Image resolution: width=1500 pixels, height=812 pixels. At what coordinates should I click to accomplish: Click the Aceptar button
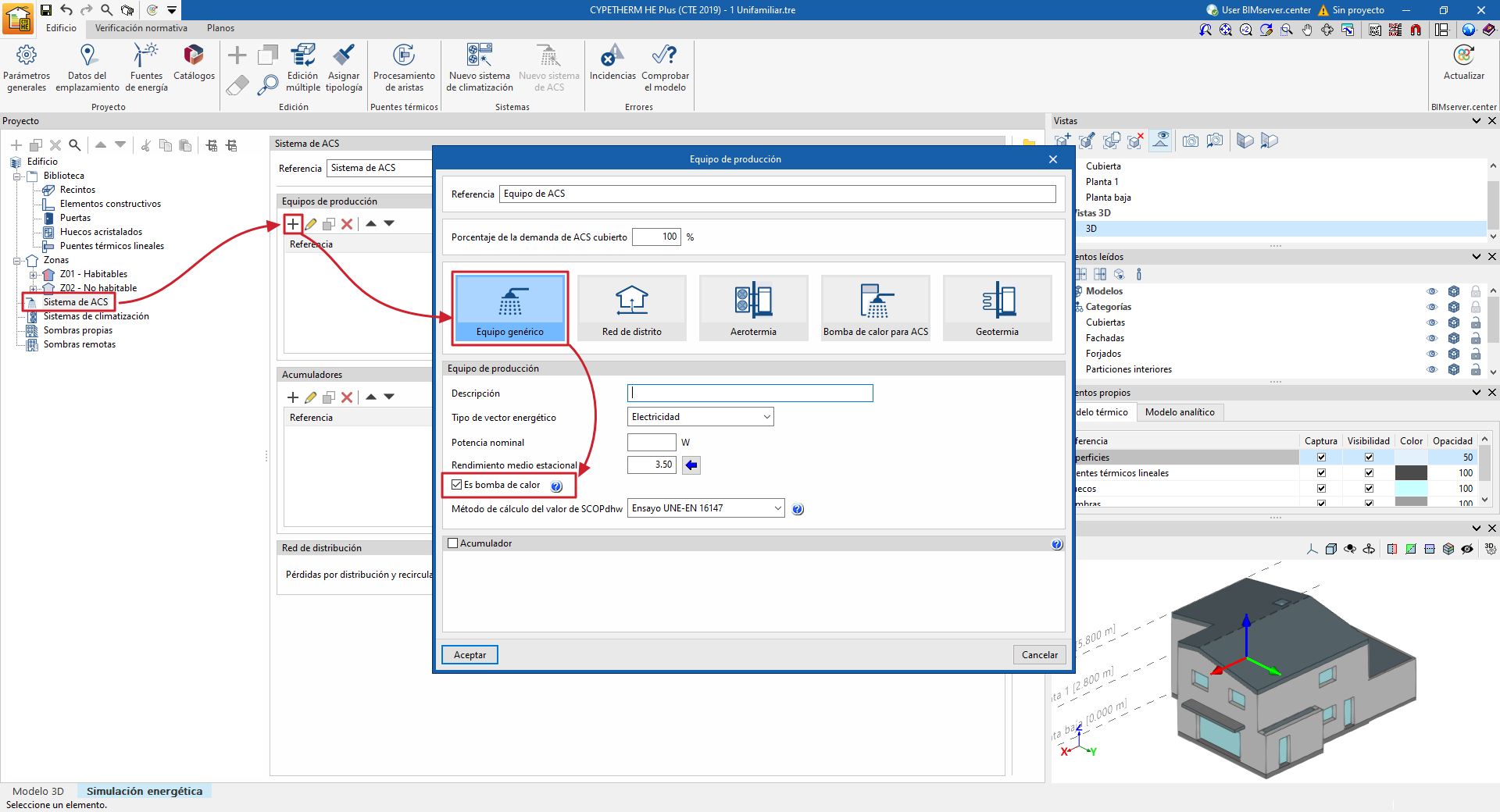tap(470, 655)
